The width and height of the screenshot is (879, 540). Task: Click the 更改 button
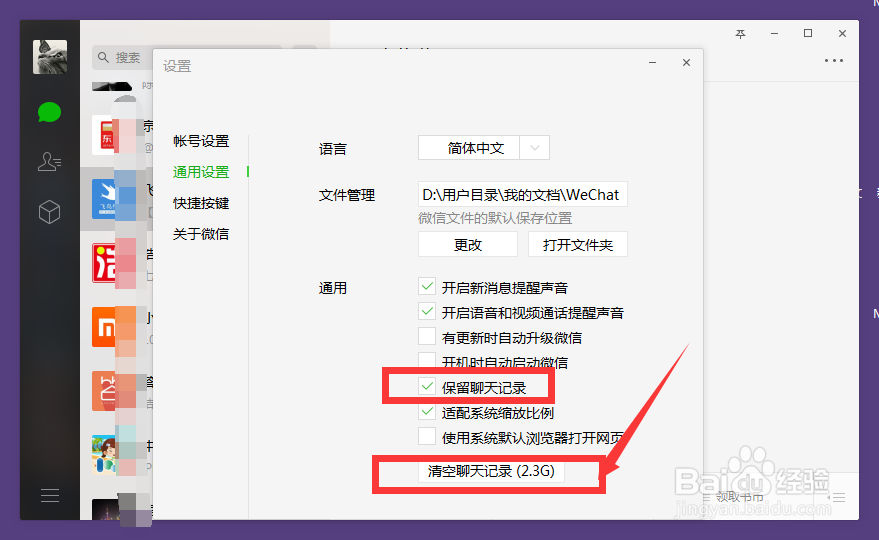click(468, 244)
